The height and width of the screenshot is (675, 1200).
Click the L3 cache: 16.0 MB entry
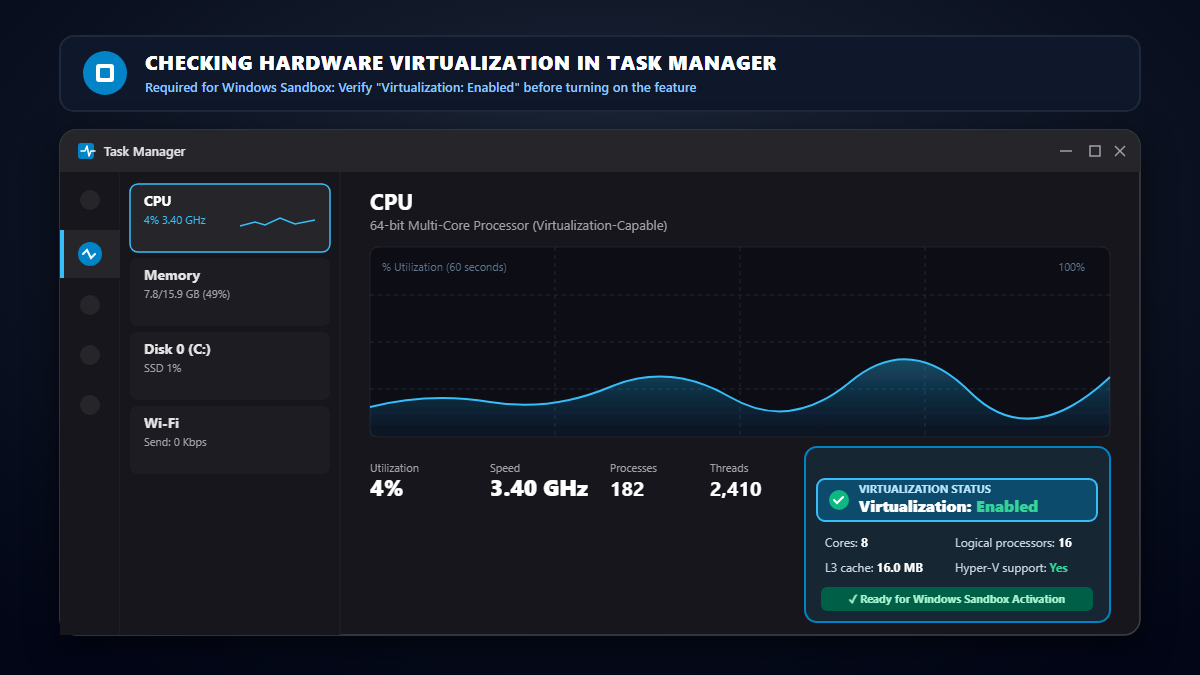coord(872,568)
